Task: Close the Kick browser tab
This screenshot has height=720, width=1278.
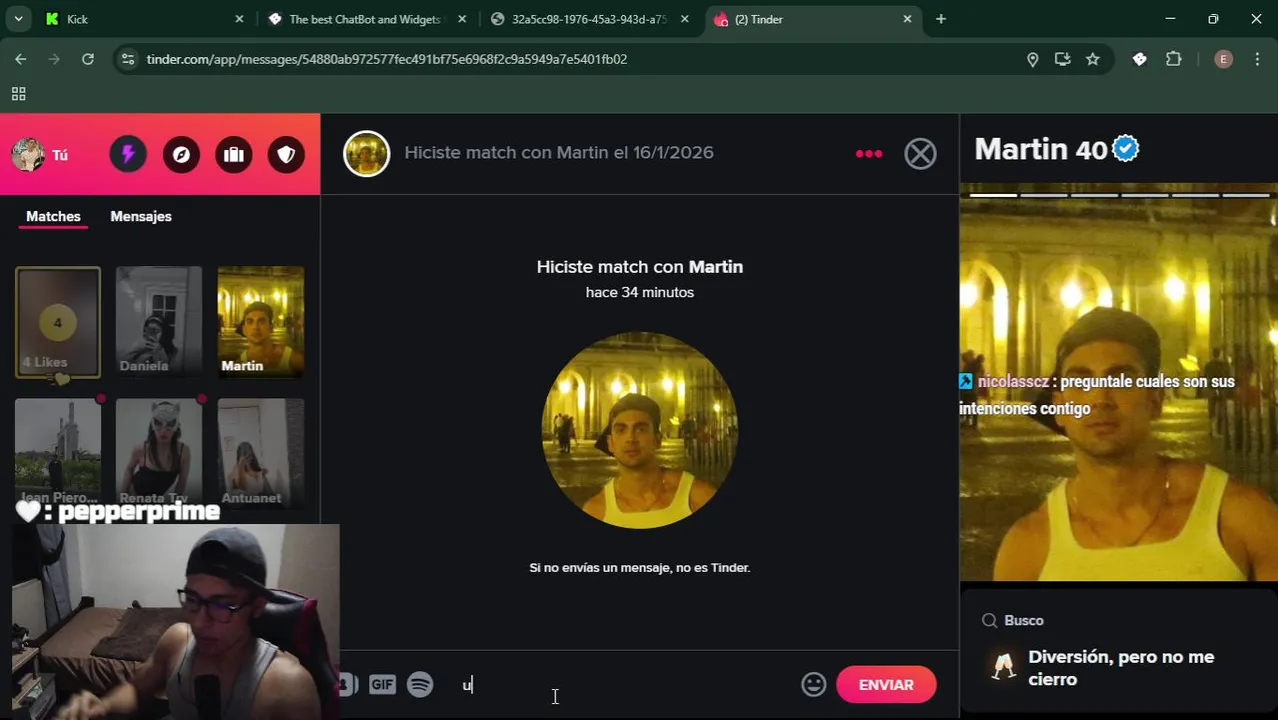Action: 239,19
